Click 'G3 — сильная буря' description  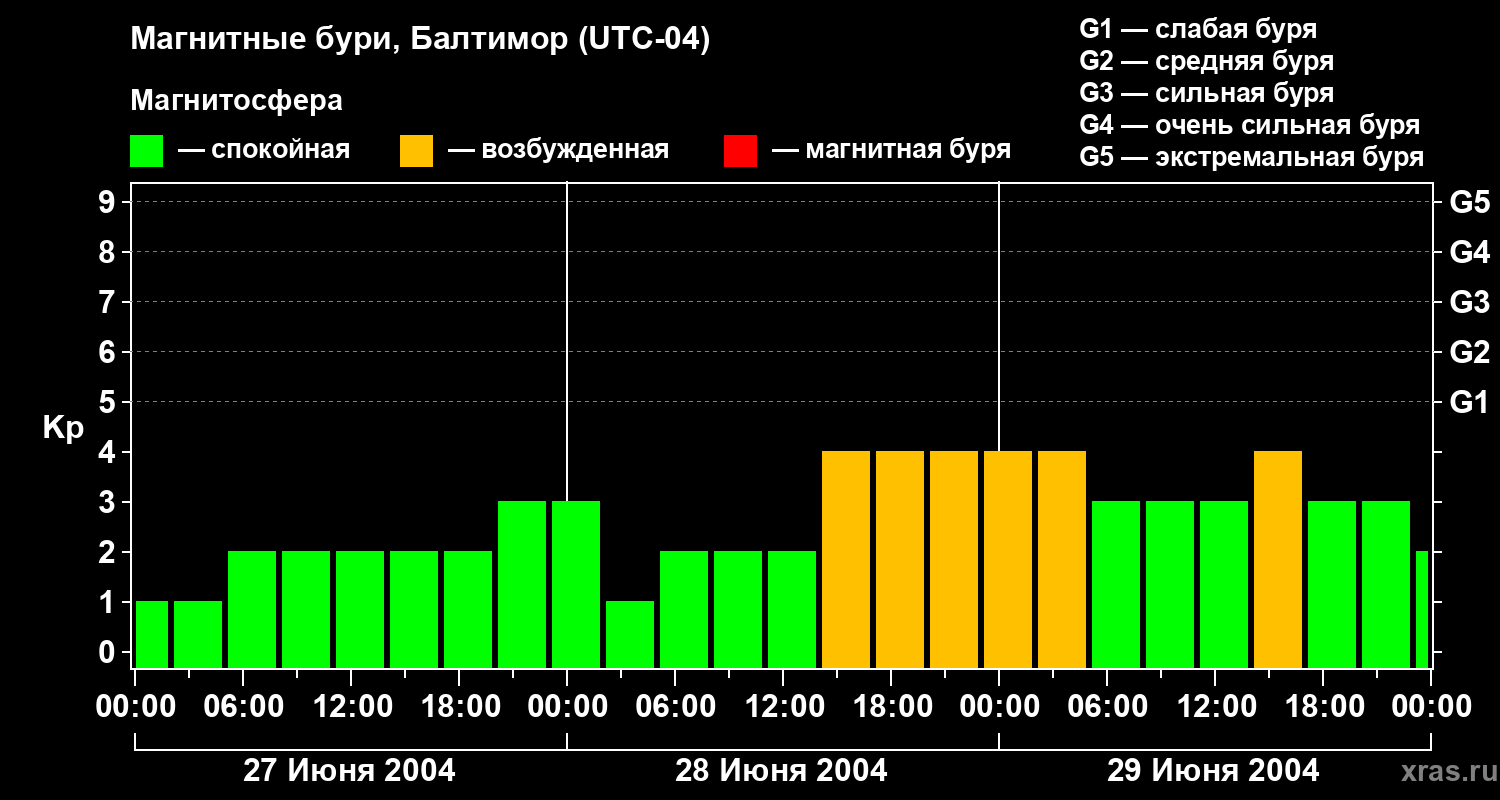(1206, 93)
